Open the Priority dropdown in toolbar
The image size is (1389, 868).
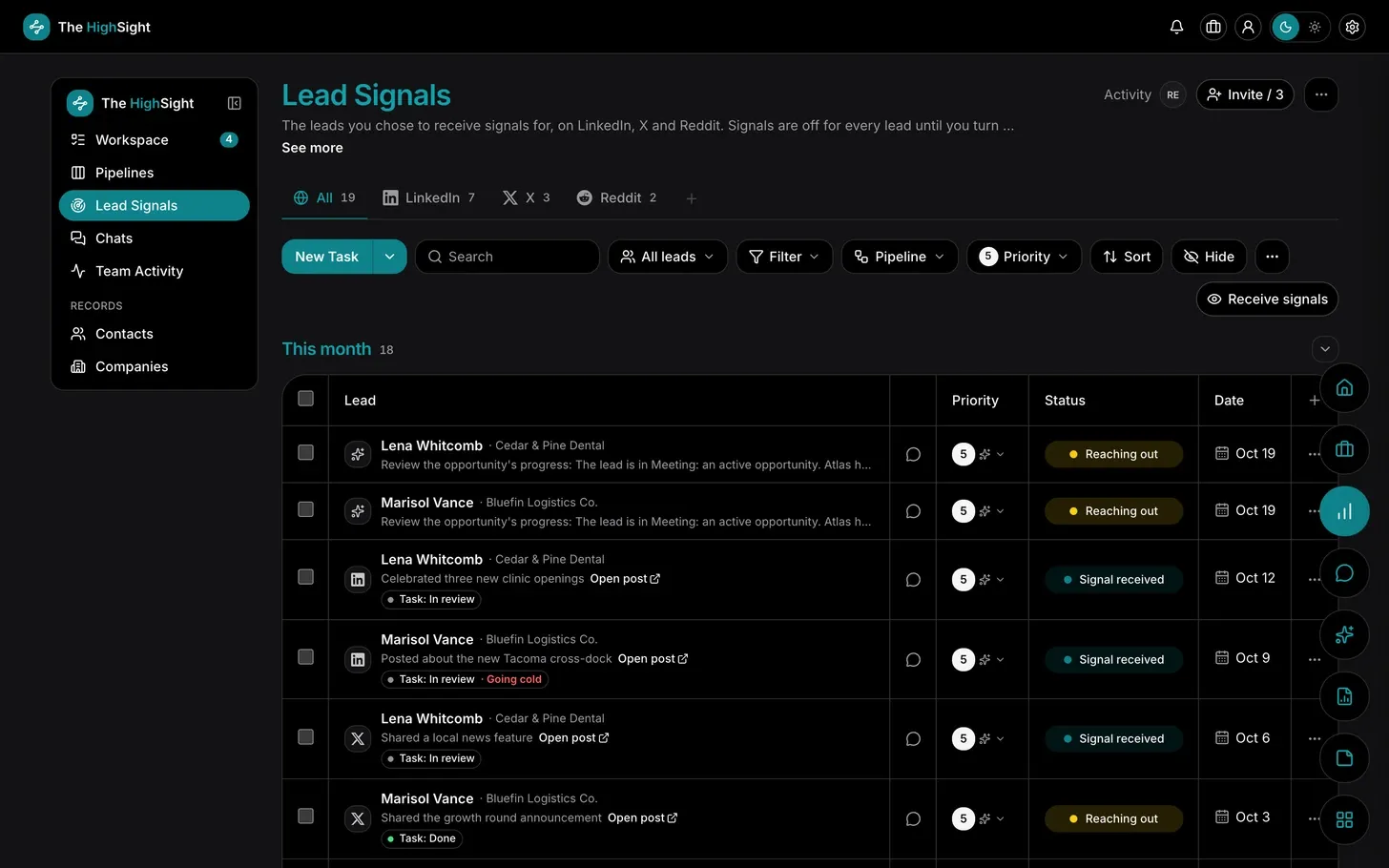[1025, 257]
